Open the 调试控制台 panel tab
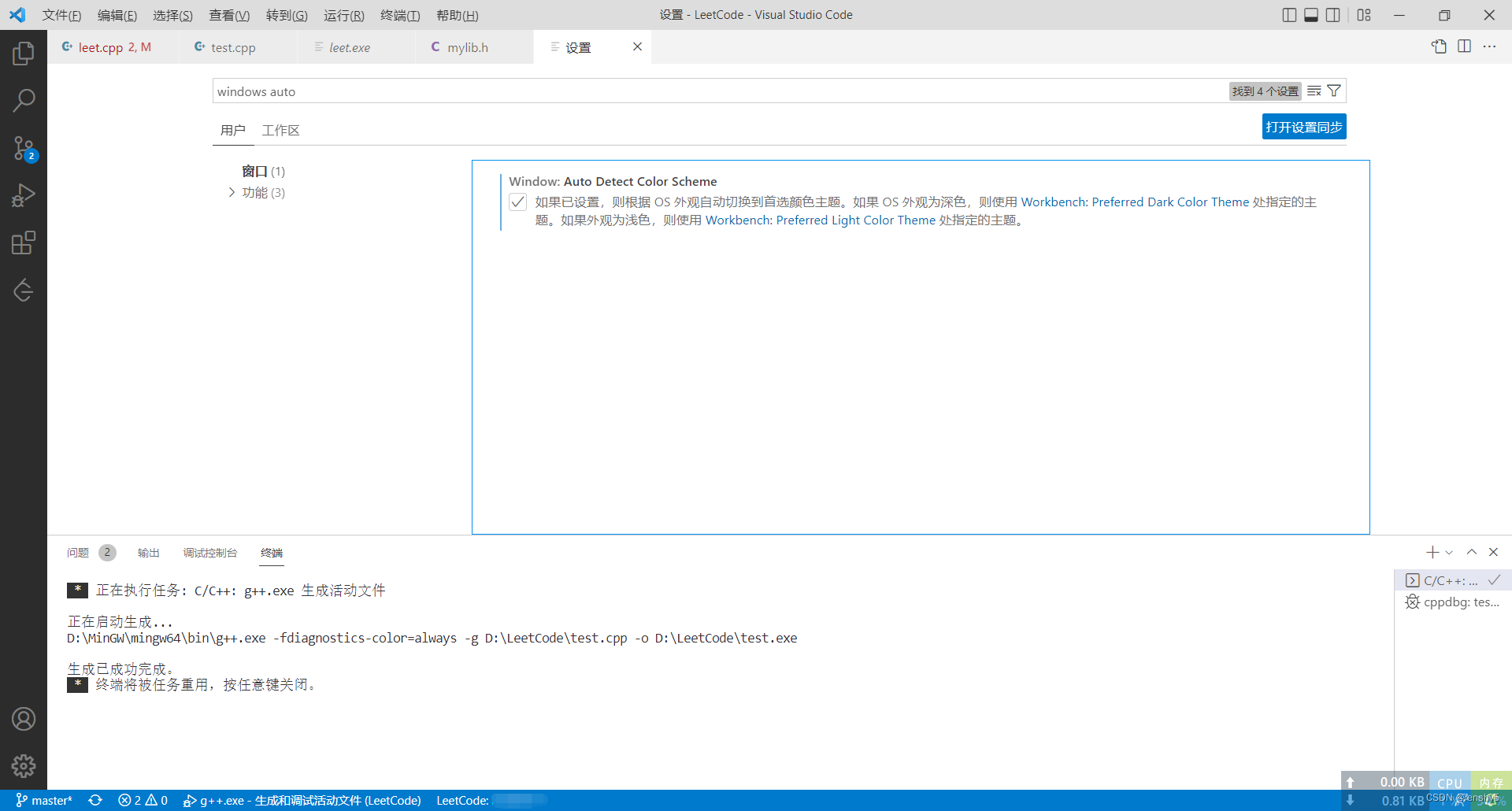1512x811 pixels. click(209, 553)
